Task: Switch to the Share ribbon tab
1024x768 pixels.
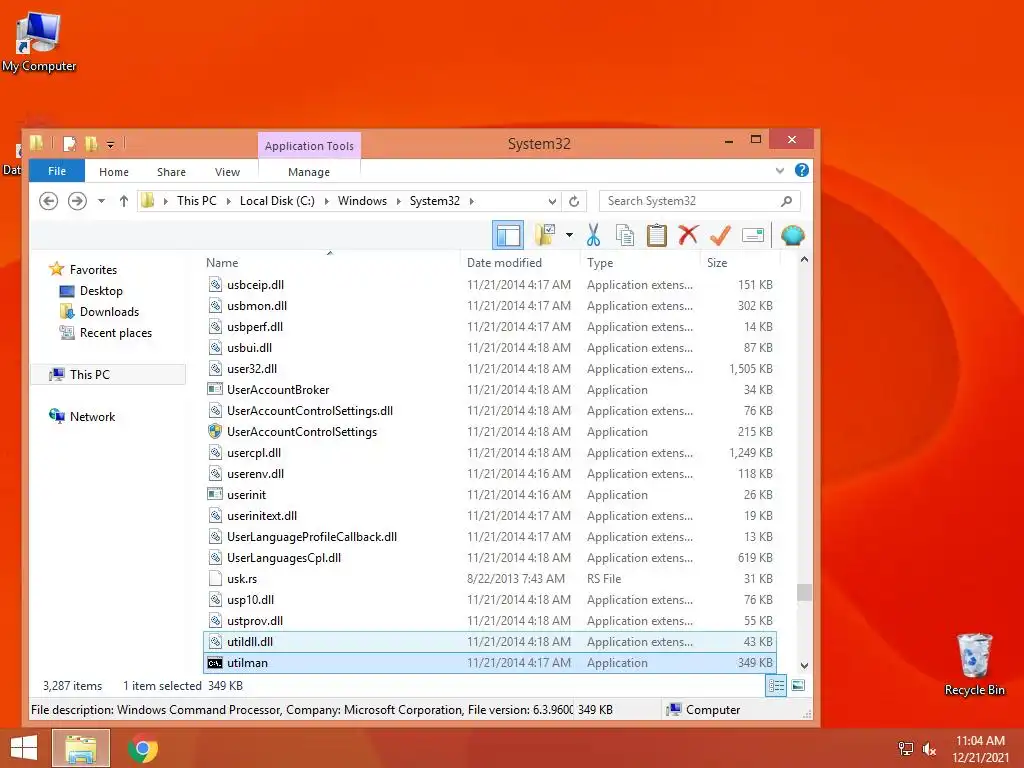Action: pyautogui.click(x=171, y=172)
